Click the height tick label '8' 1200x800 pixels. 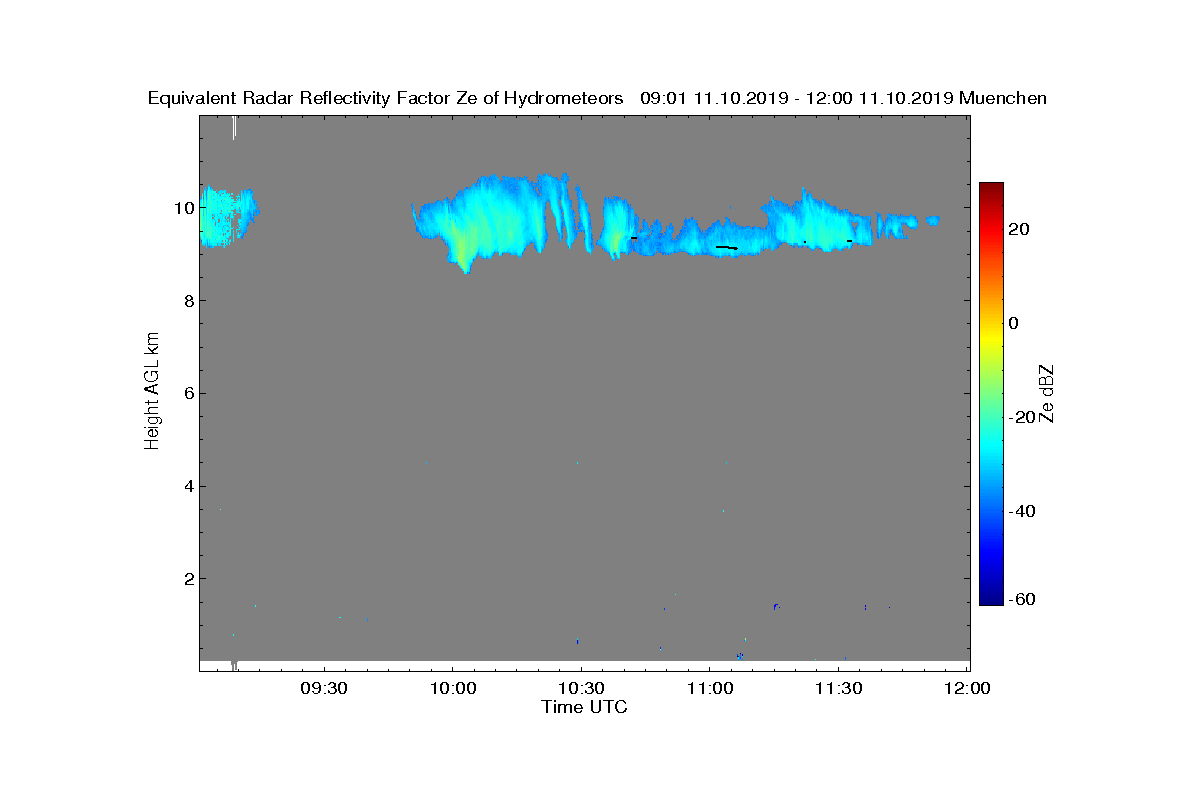pyautogui.click(x=187, y=301)
